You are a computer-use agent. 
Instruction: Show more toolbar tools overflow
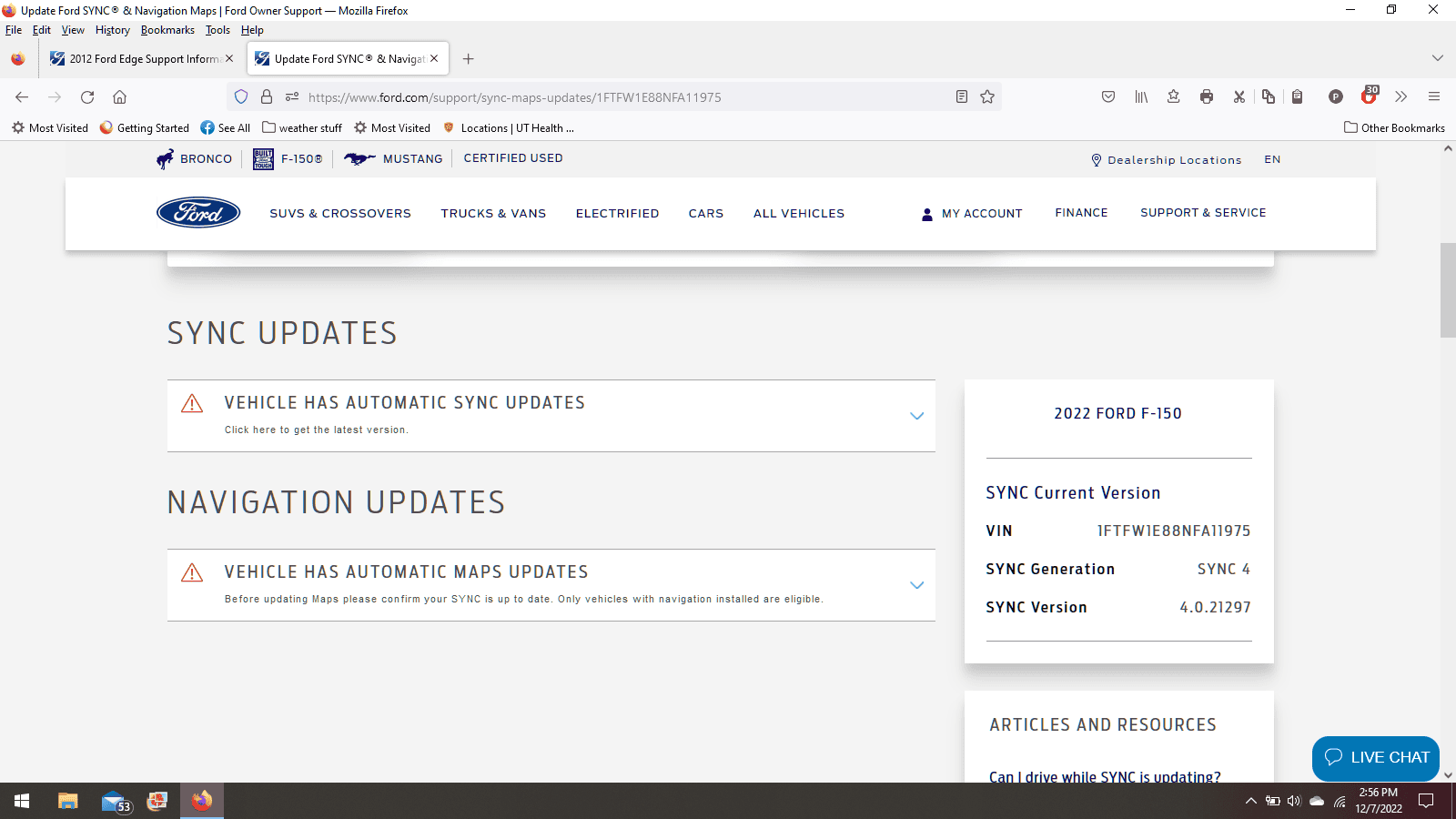[1401, 97]
